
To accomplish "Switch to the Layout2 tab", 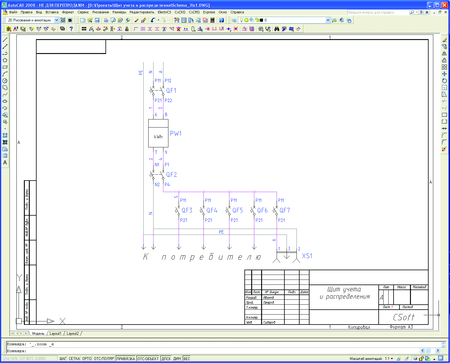I will (x=72, y=333).
